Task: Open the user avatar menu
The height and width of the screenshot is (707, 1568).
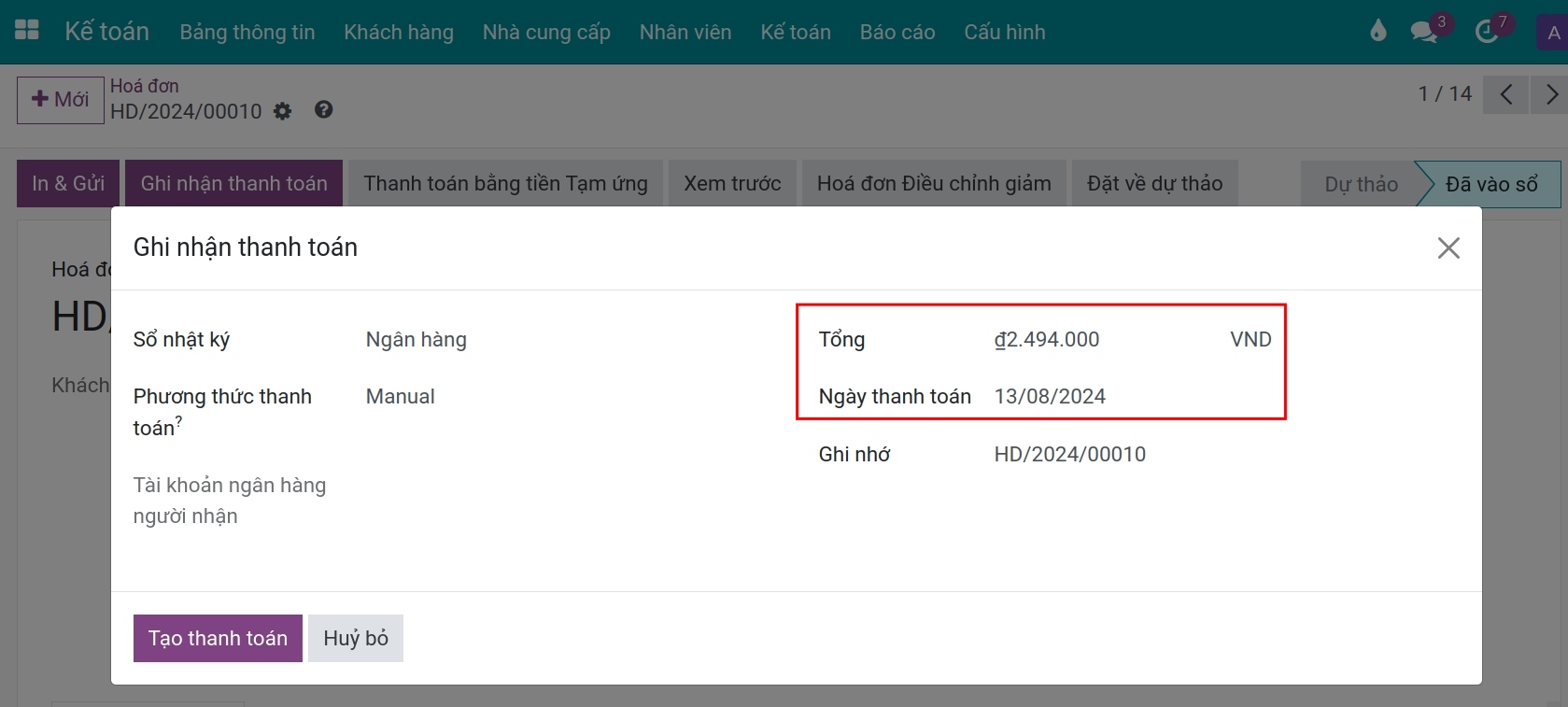Action: coord(1552,33)
